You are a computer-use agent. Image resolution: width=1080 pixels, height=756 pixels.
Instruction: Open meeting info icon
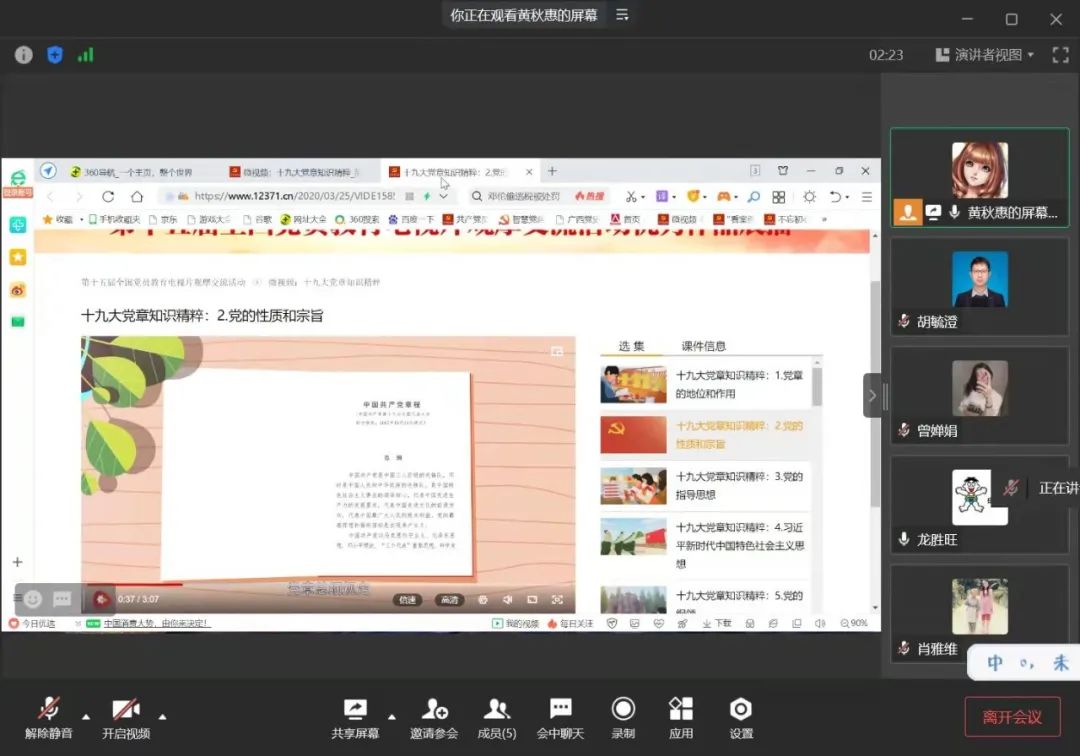pos(23,55)
